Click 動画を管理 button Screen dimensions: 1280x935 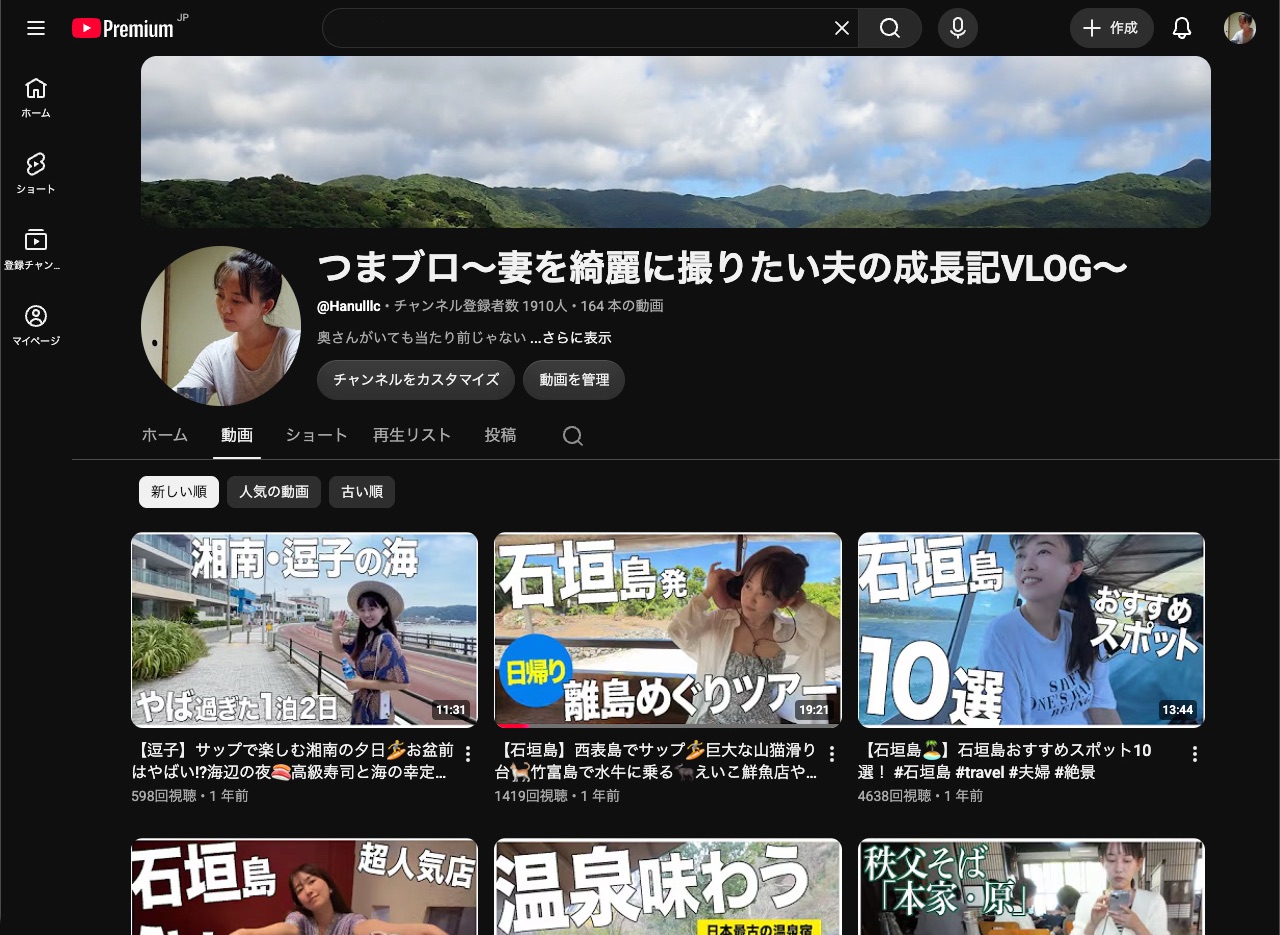(574, 380)
